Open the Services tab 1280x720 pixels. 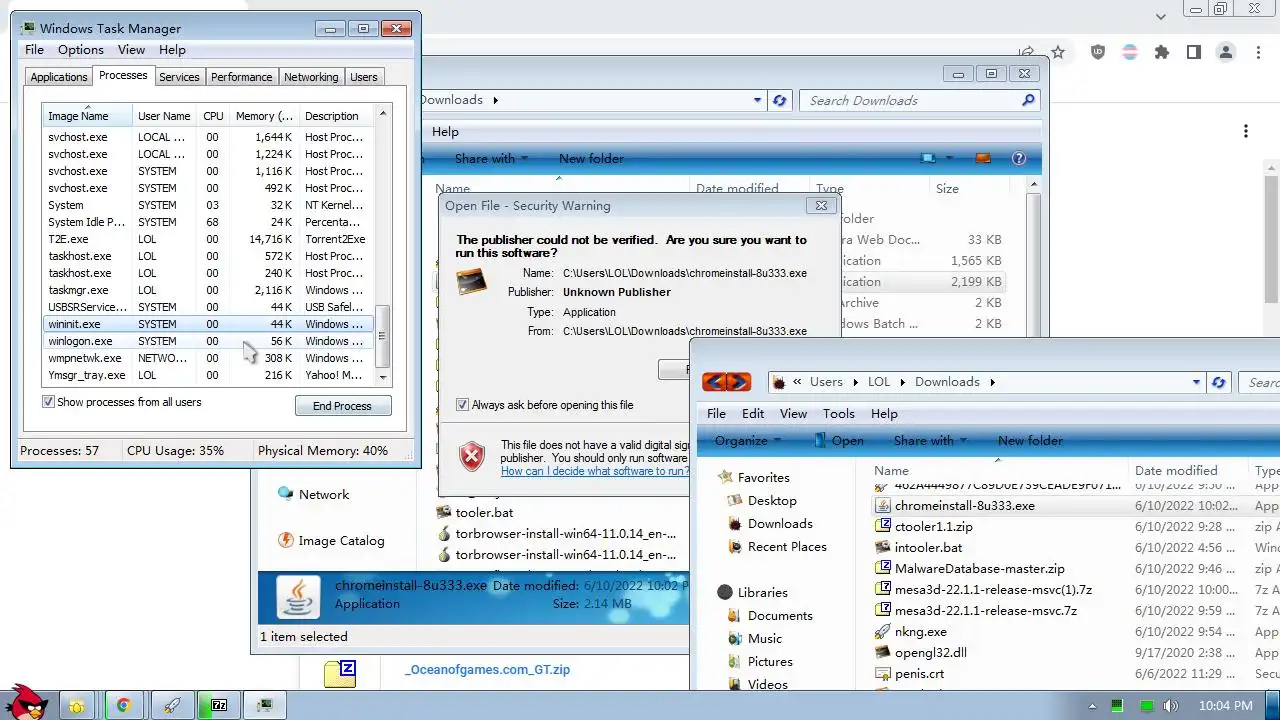click(179, 77)
